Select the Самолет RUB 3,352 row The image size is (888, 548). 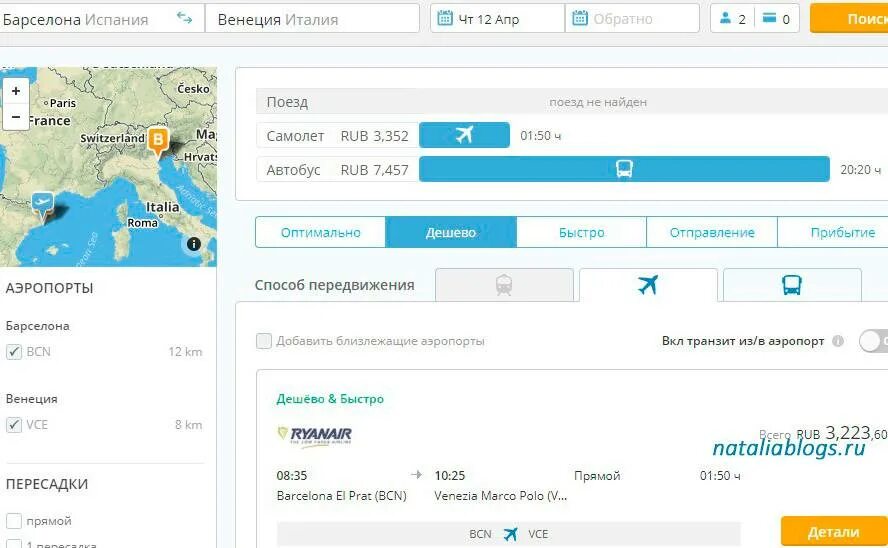(x=338, y=136)
